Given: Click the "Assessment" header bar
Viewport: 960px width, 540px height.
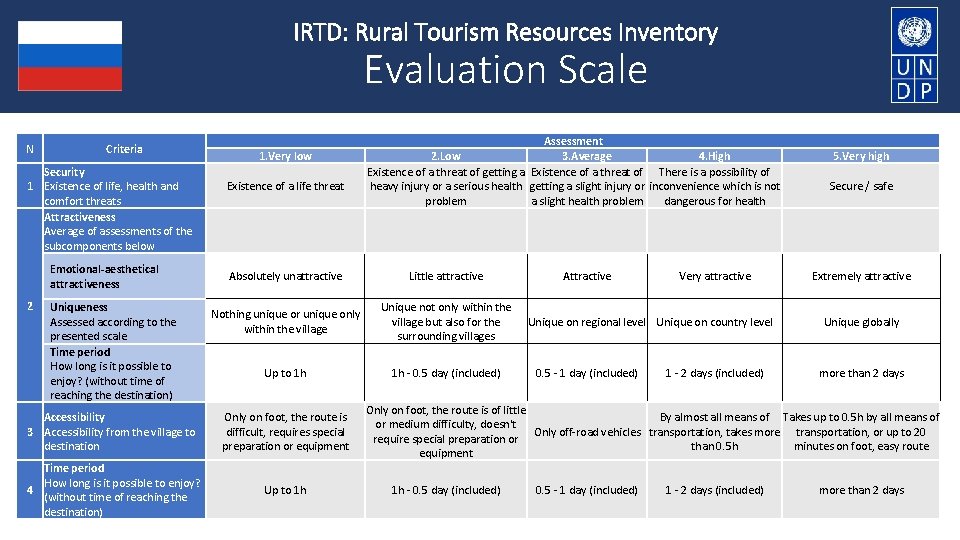Looking at the screenshot, I should (573, 141).
